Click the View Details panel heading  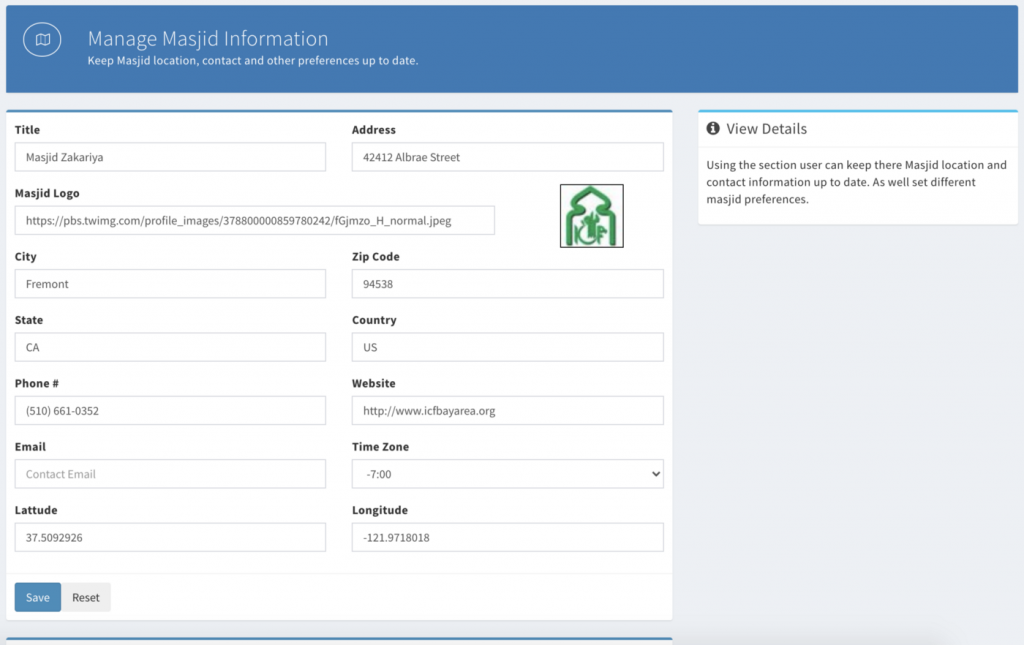pos(766,129)
